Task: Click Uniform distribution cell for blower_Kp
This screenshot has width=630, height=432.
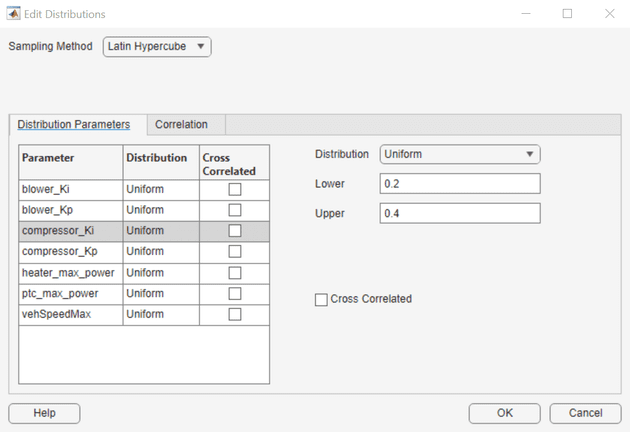Action: (x=161, y=210)
